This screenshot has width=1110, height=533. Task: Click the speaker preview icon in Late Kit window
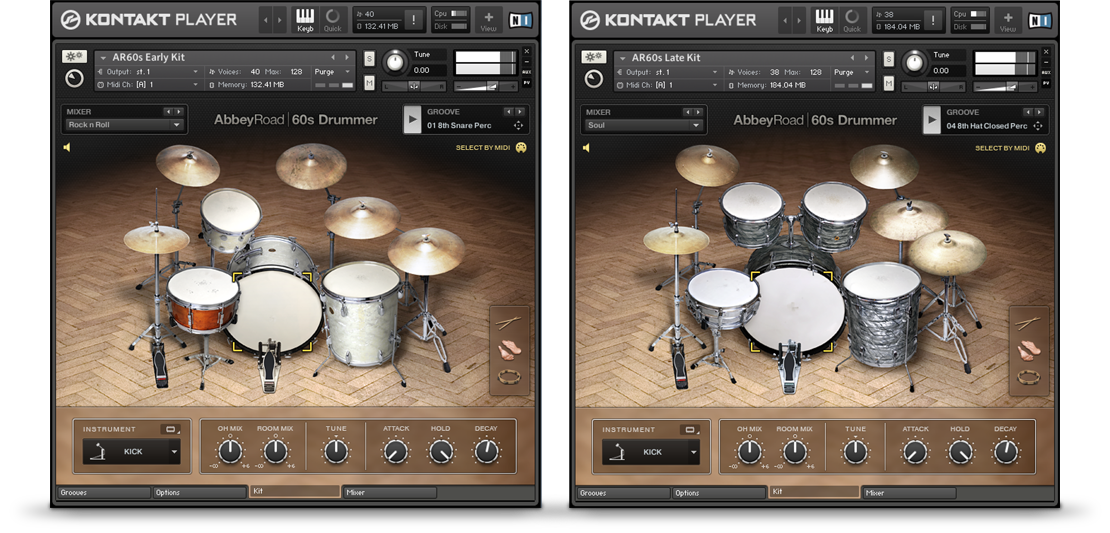point(587,147)
